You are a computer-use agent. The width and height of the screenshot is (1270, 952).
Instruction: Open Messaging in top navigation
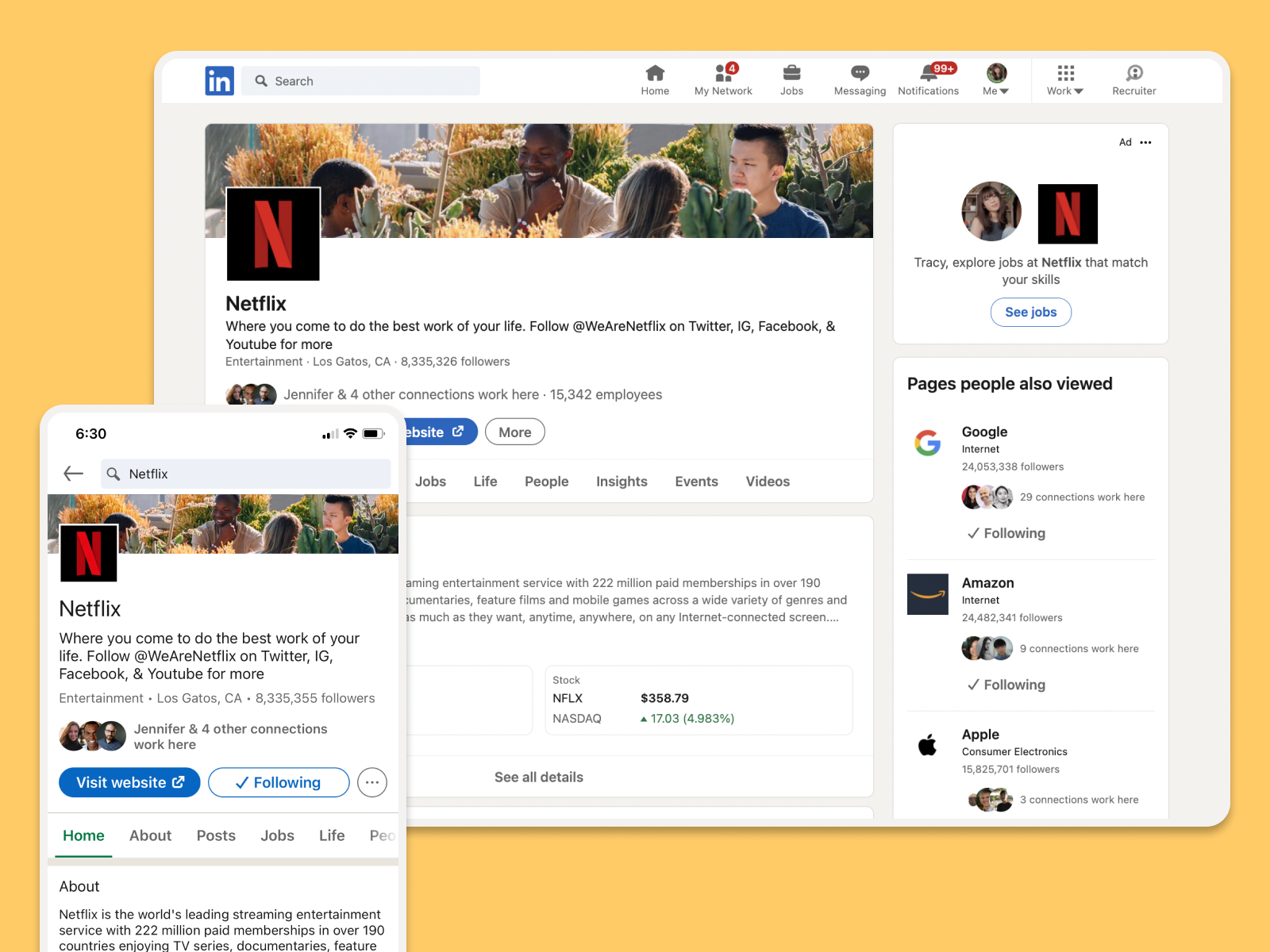tap(860, 81)
